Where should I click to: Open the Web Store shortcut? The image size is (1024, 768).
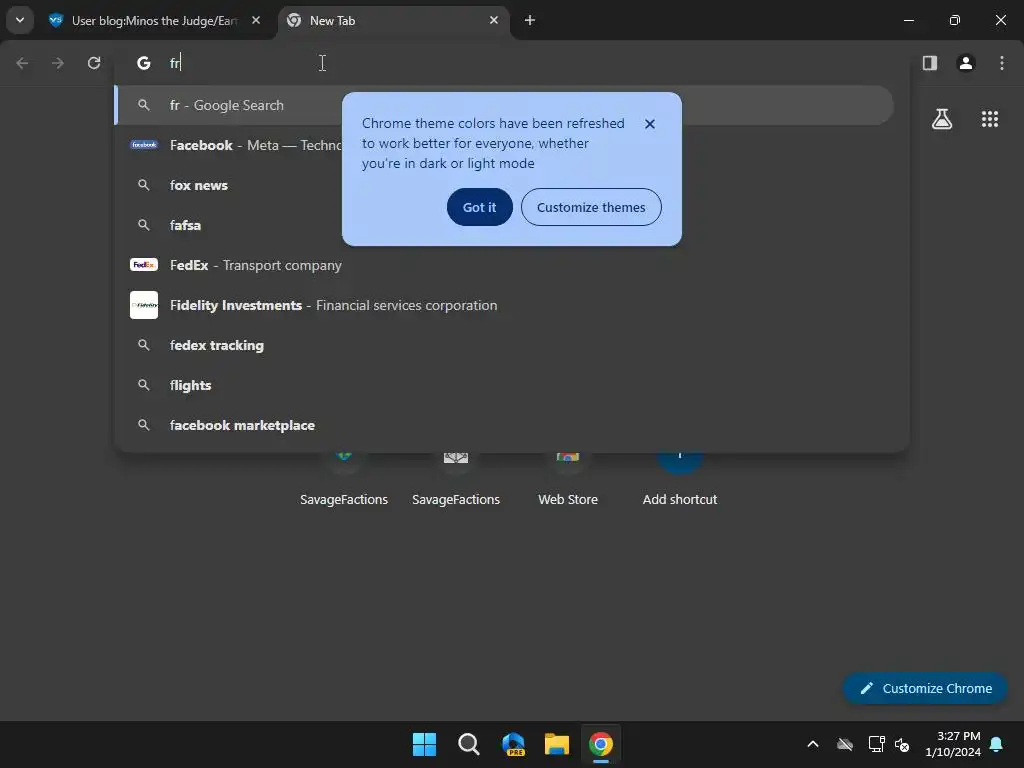pos(568,480)
